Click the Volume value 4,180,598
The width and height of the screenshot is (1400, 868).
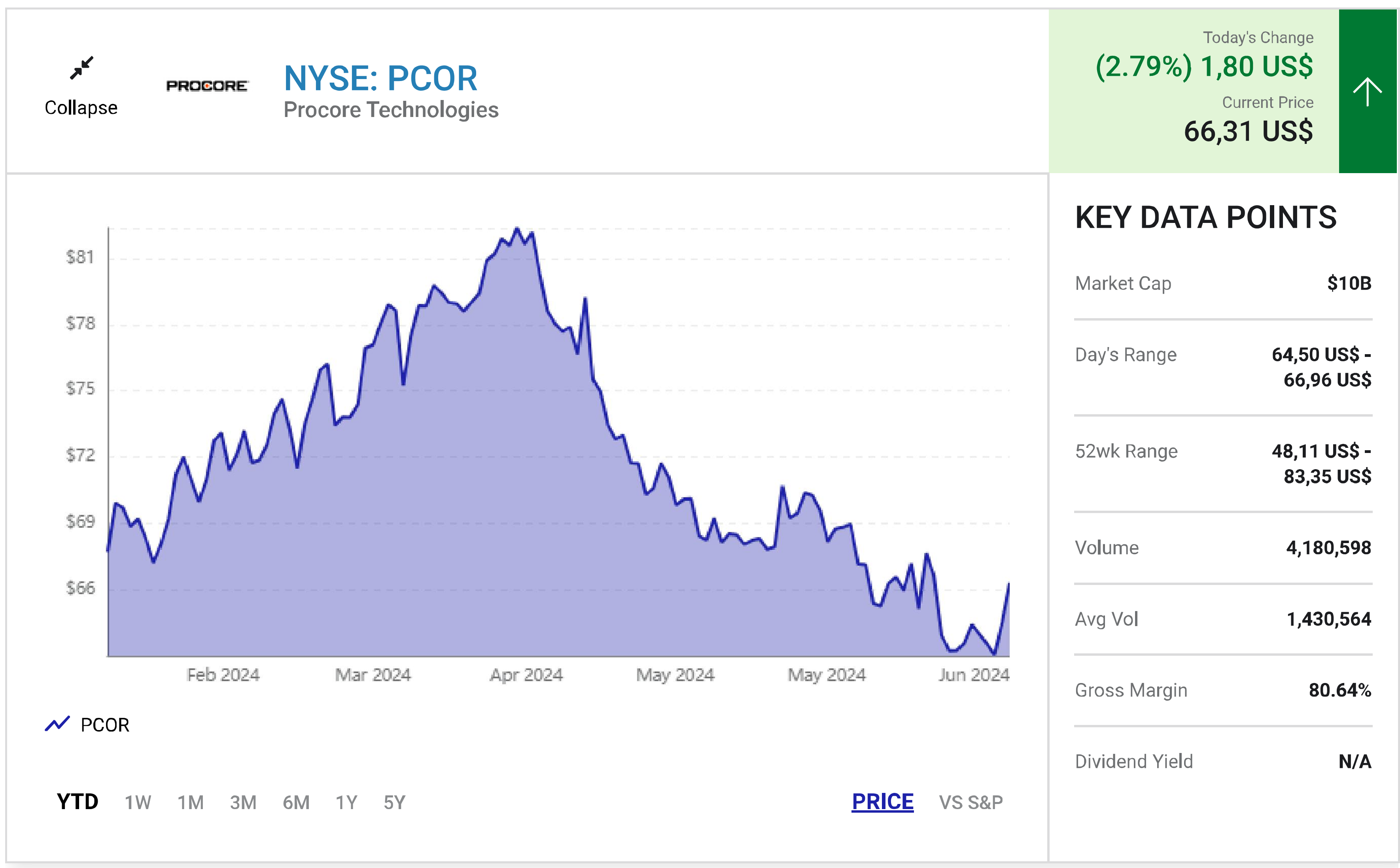1328,548
